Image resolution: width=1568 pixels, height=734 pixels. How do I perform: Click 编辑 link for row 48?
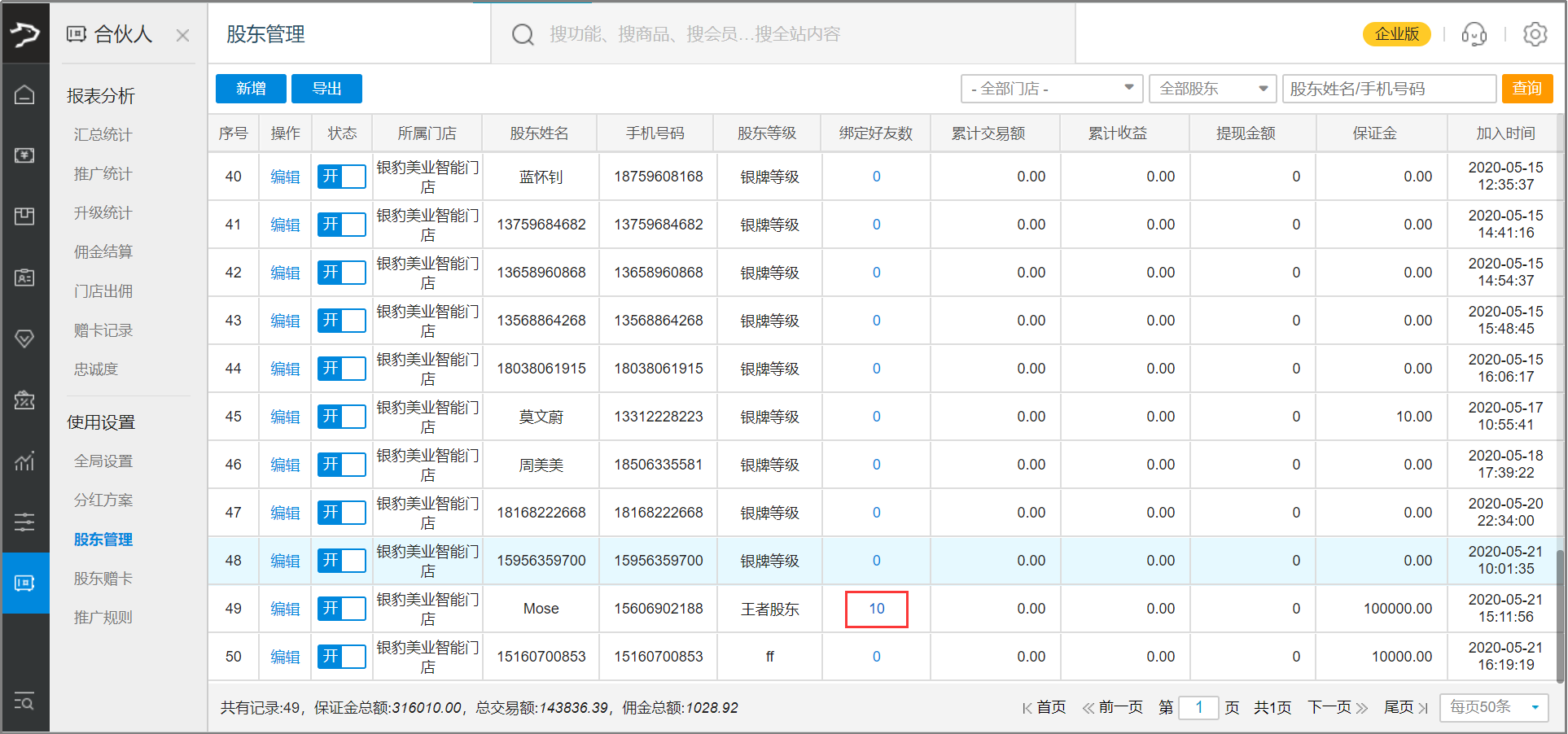coord(285,561)
